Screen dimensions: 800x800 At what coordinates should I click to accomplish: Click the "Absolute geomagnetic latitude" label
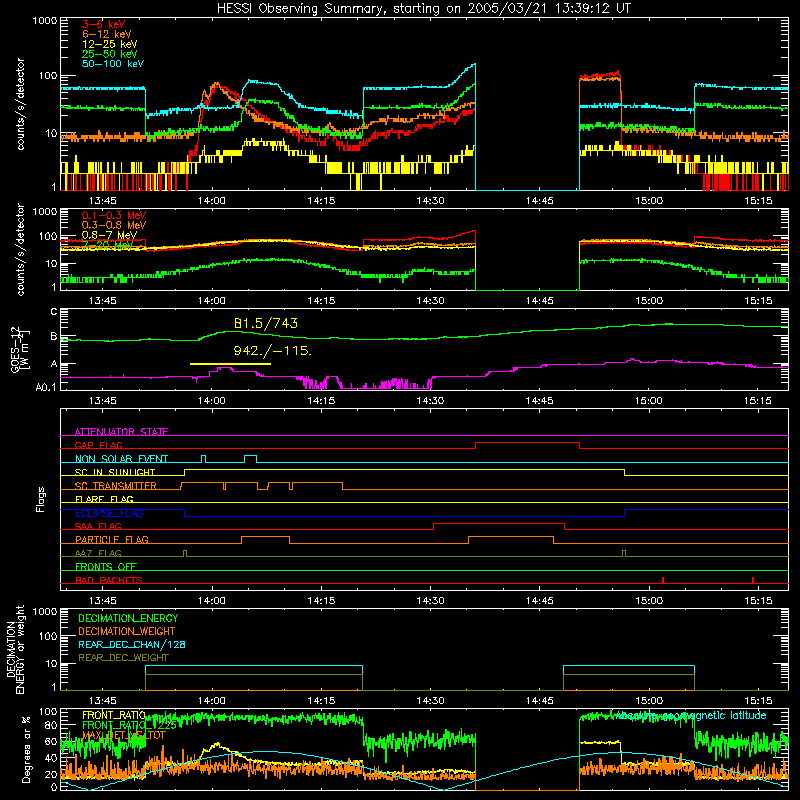click(x=690, y=715)
